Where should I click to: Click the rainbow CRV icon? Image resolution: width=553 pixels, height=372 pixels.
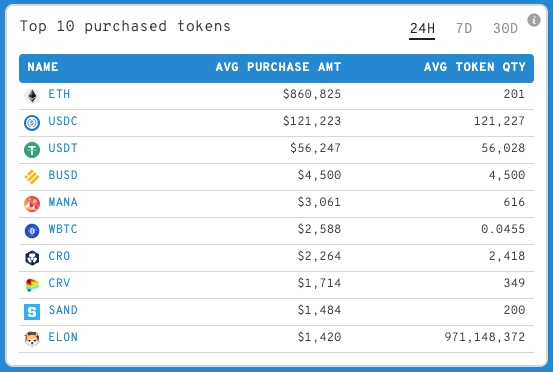click(32, 285)
